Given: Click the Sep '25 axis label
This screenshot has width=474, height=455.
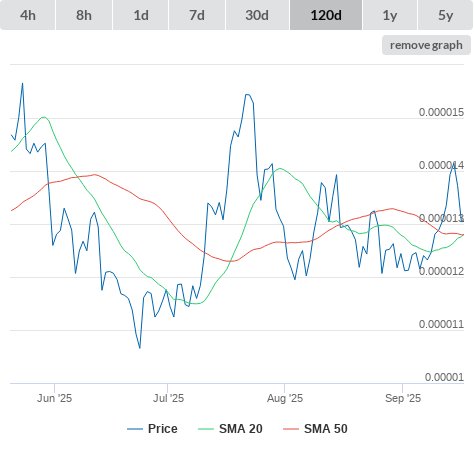Looking at the screenshot, I should pos(403,398).
